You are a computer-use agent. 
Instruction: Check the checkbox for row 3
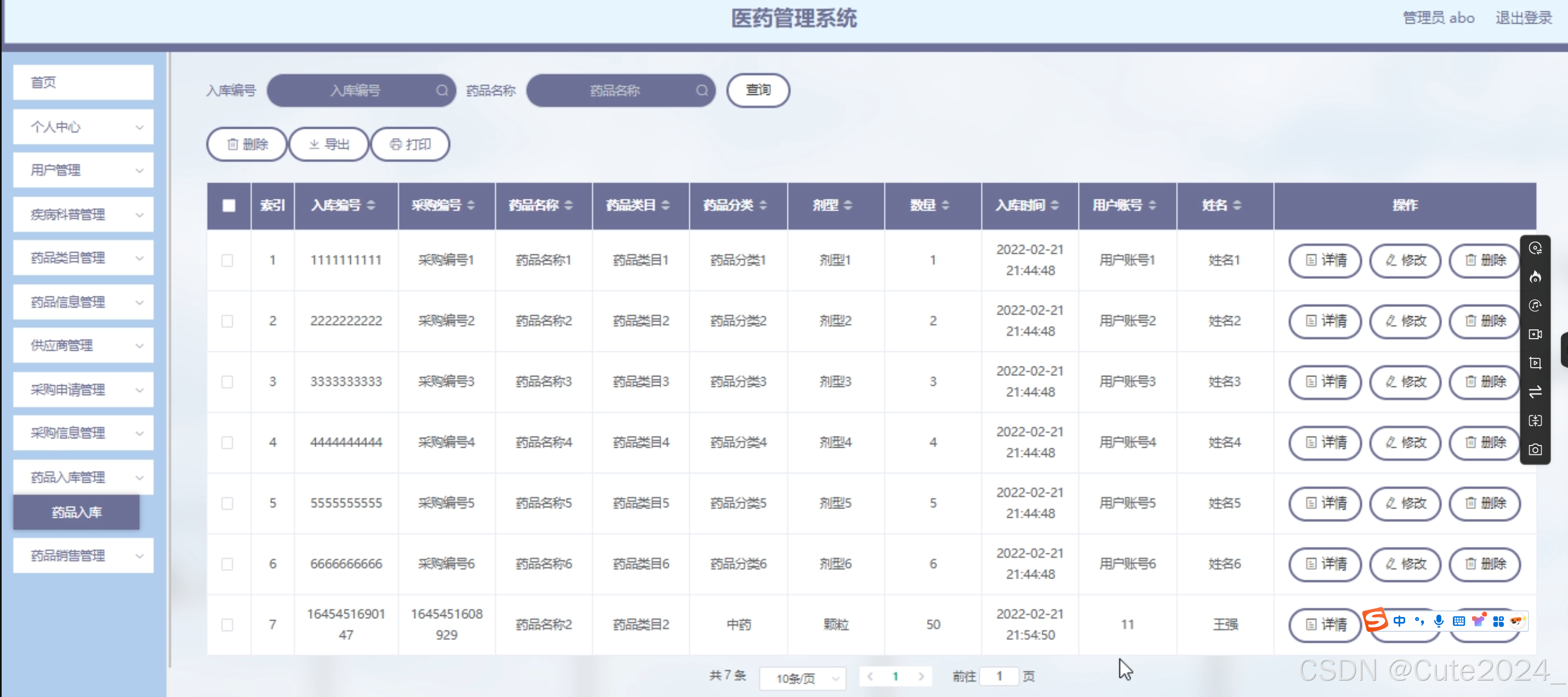(x=228, y=382)
